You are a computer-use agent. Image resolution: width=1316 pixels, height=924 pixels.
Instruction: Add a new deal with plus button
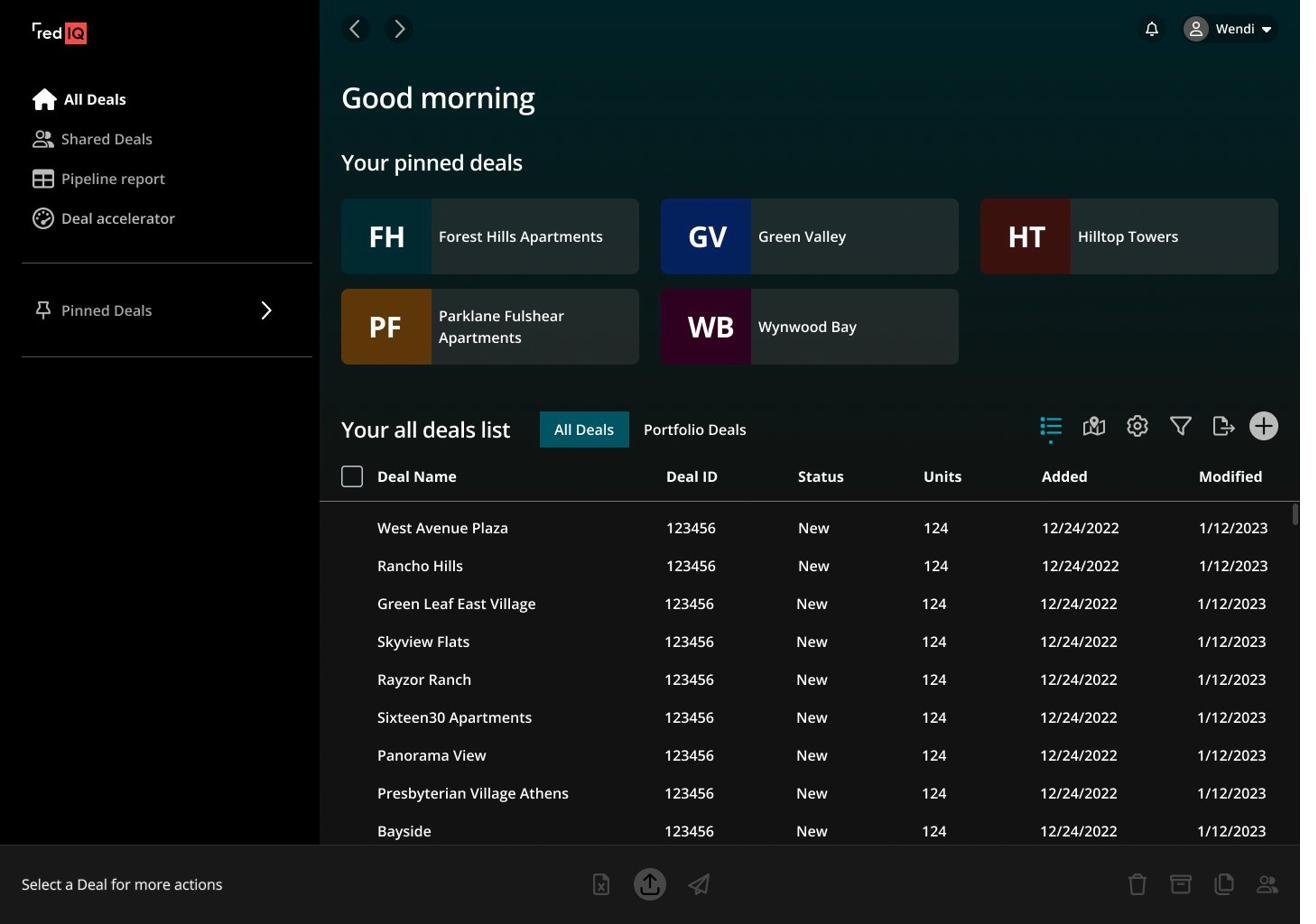[x=1263, y=426]
